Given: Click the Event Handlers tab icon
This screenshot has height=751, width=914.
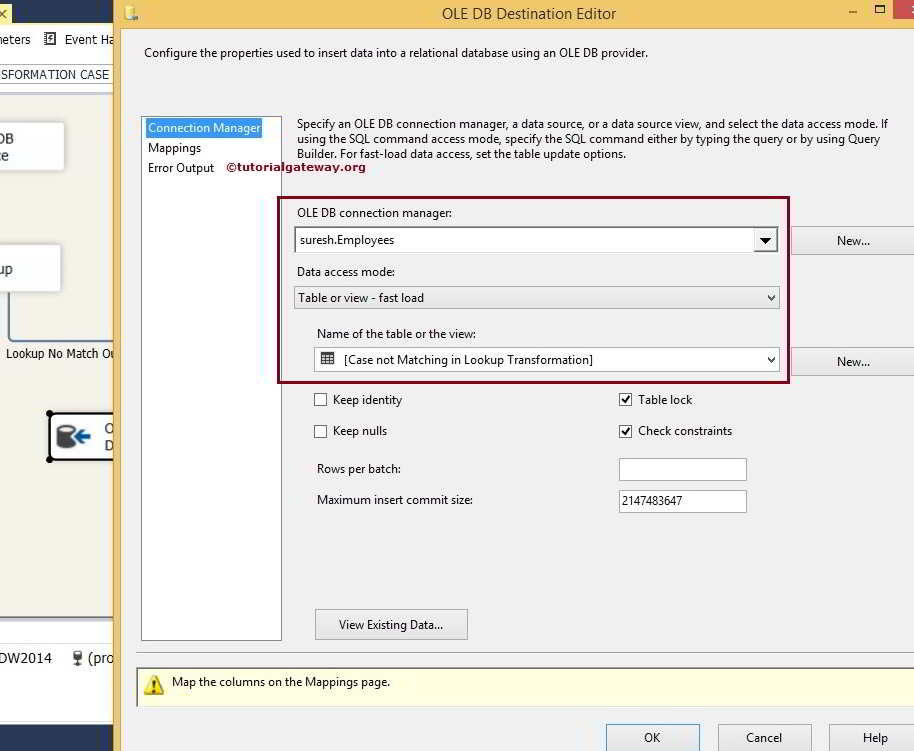Looking at the screenshot, I should click(48, 39).
